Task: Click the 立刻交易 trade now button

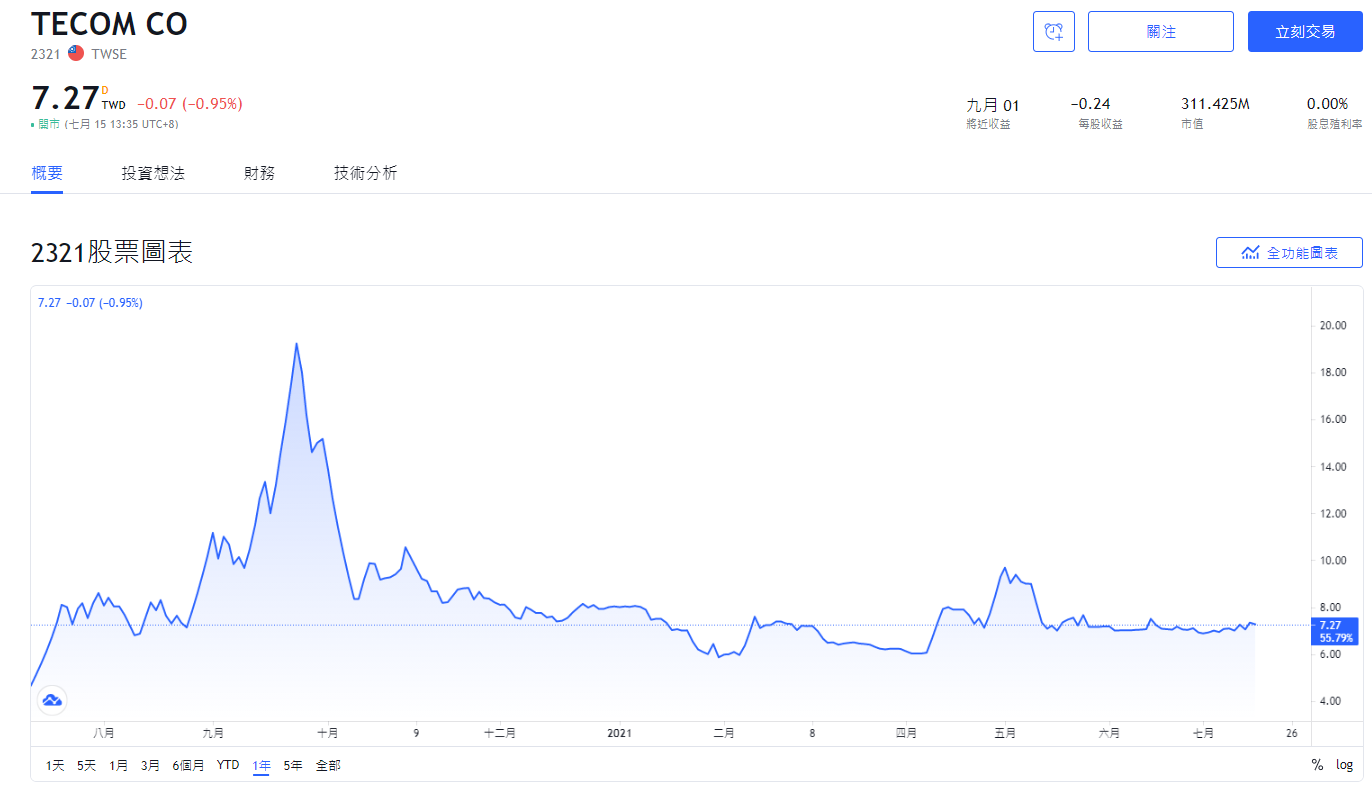Action: tap(1305, 32)
